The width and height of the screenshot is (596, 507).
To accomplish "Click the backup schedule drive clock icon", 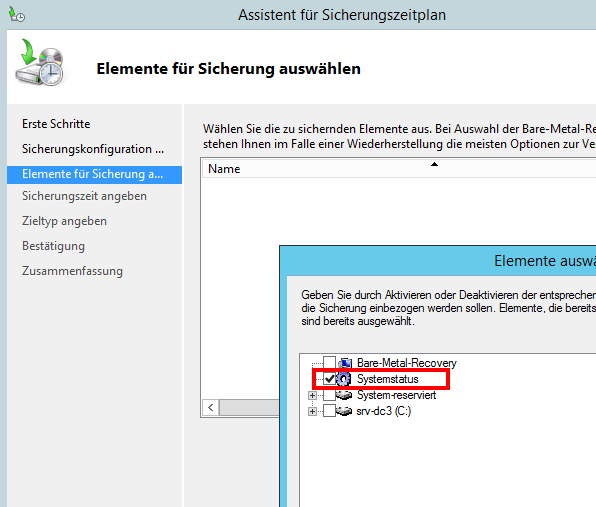I will pyautogui.click(x=40, y=63).
